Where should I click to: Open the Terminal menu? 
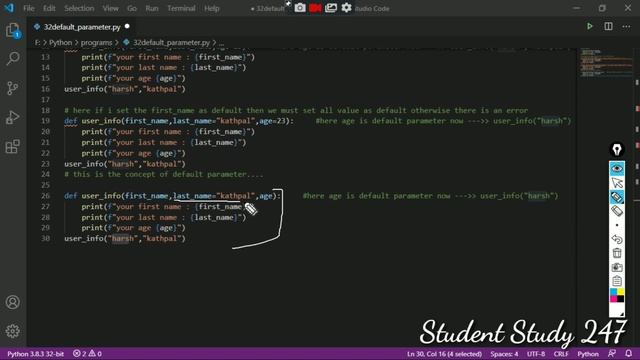pyautogui.click(x=181, y=8)
